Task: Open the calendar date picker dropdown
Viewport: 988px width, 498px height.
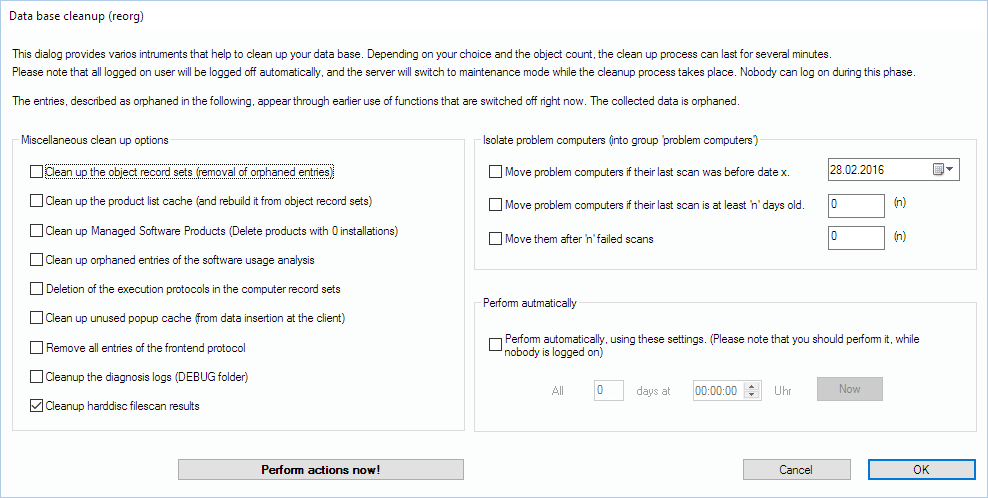Action: point(944,170)
